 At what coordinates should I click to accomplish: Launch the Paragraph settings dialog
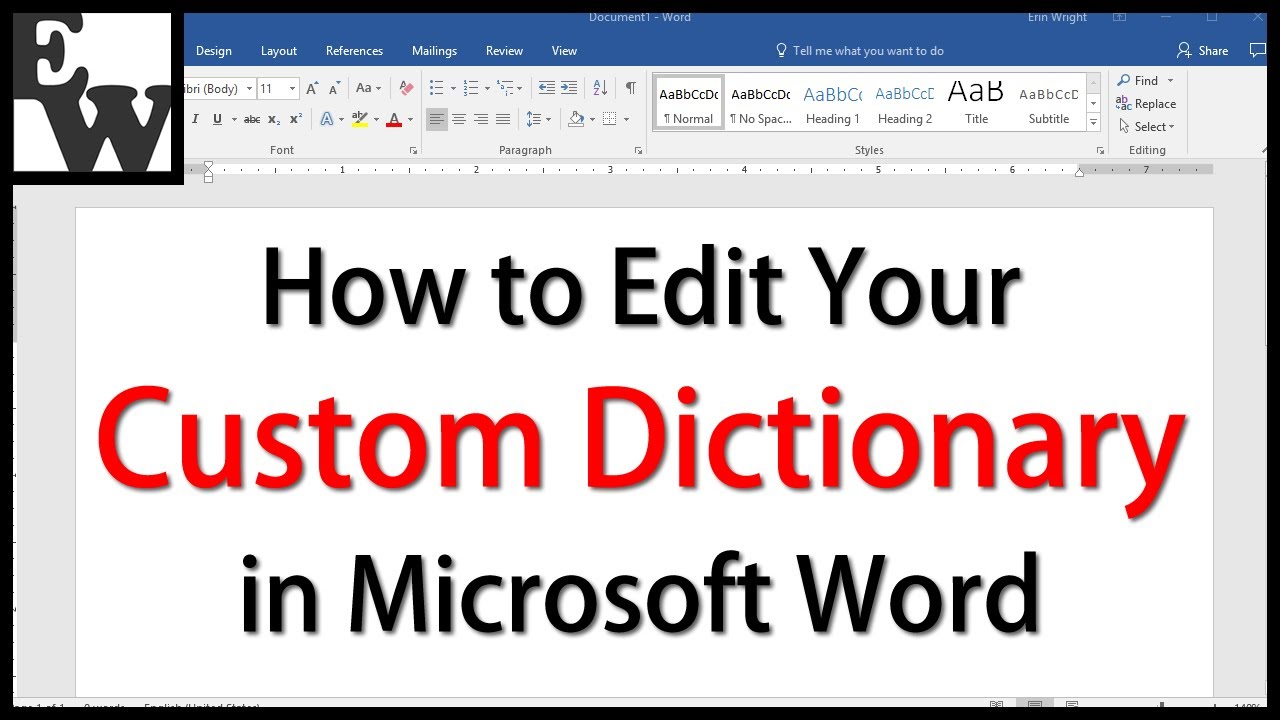click(x=638, y=150)
